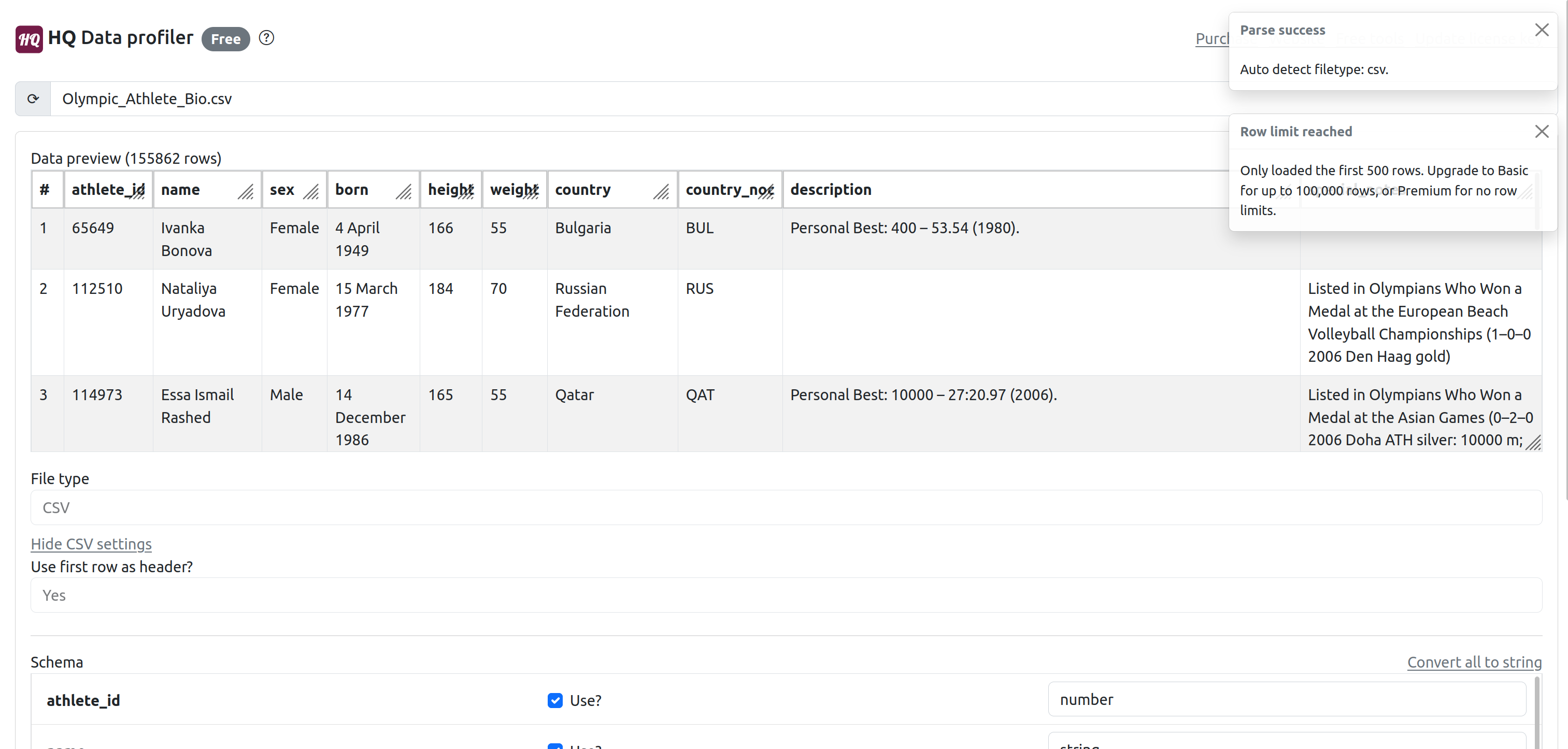Click the description column header

pyautogui.click(x=830, y=189)
